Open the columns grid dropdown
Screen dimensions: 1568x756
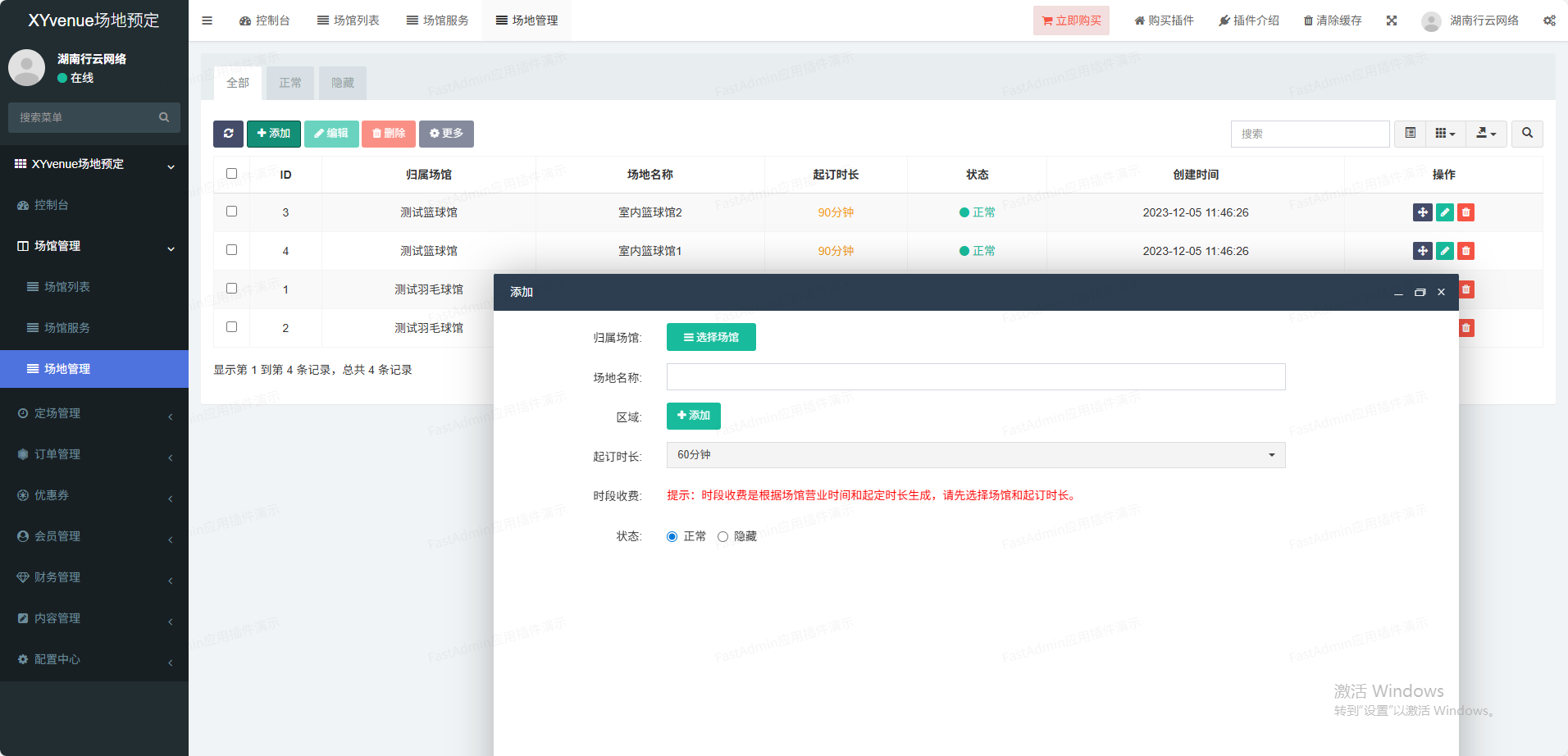1445,134
